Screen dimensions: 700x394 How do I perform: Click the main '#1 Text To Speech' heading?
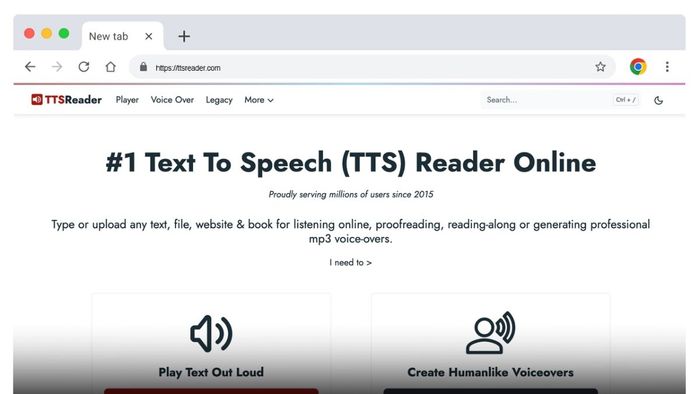point(350,162)
